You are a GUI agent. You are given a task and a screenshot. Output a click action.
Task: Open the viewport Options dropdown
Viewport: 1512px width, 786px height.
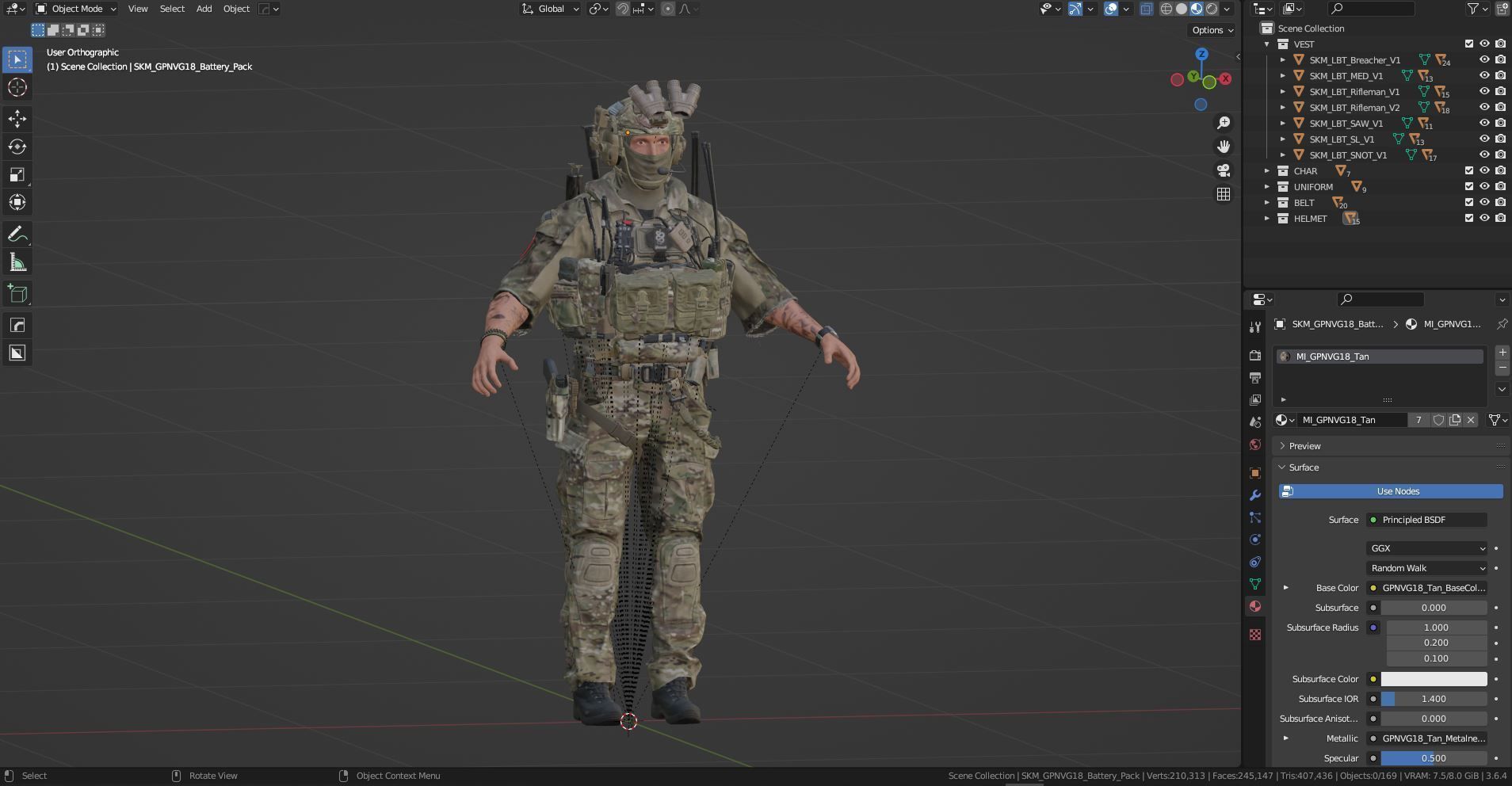pyautogui.click(x=1212, y=30)
